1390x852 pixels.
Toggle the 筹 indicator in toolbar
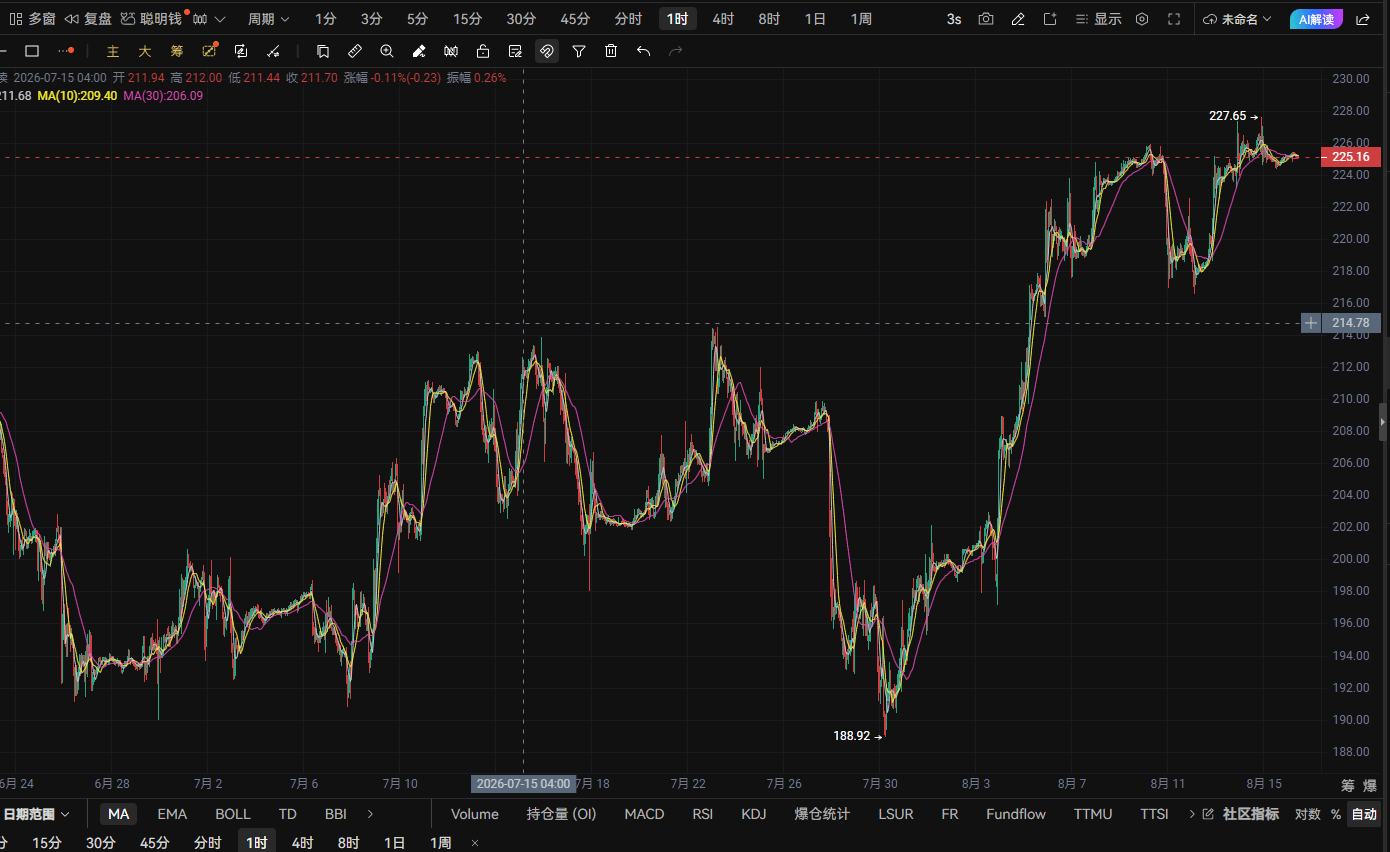coord(177,51)
